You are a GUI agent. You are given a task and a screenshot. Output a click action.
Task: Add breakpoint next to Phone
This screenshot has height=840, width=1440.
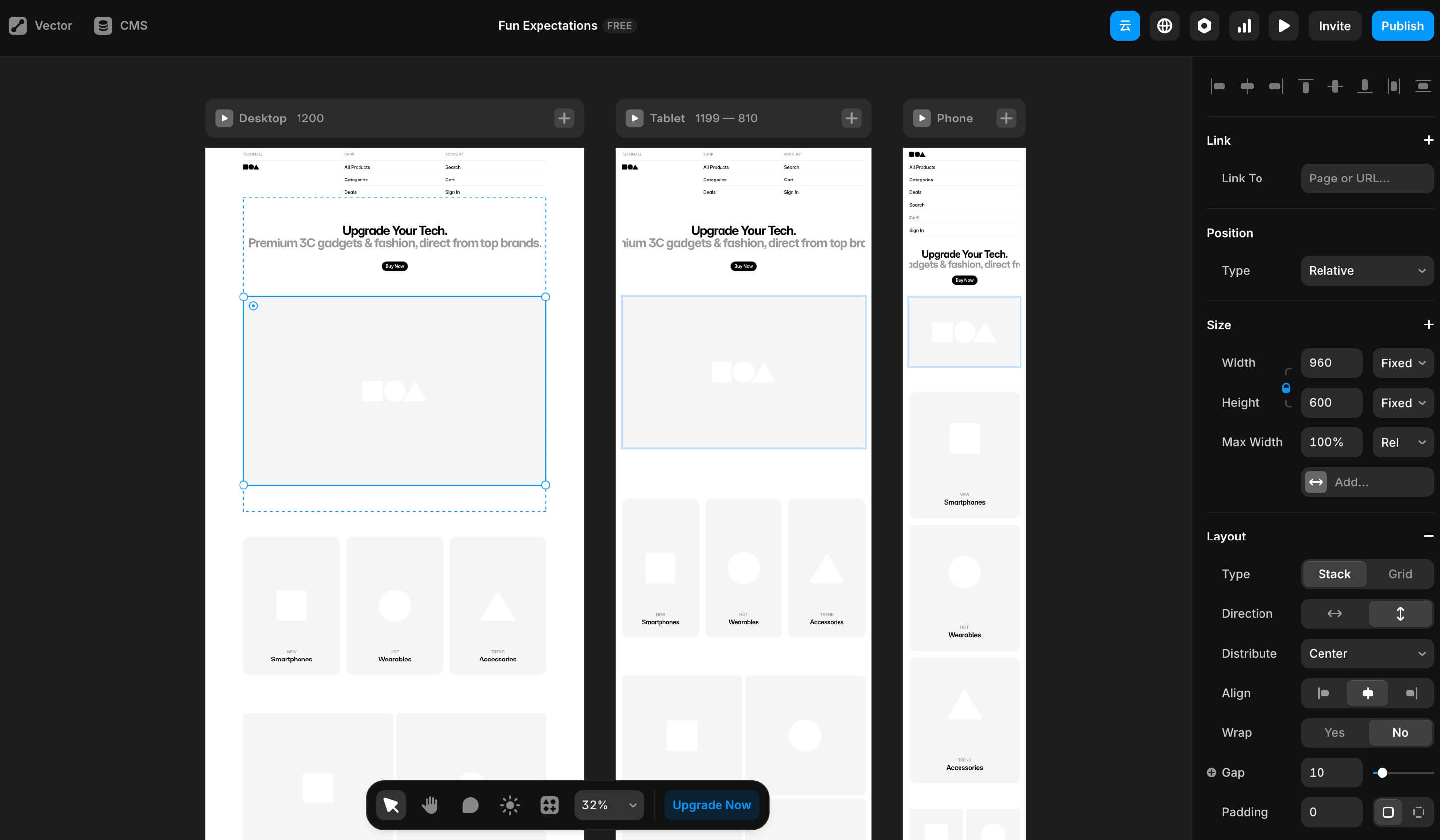pyautogui.click(x=1006, y=119)
